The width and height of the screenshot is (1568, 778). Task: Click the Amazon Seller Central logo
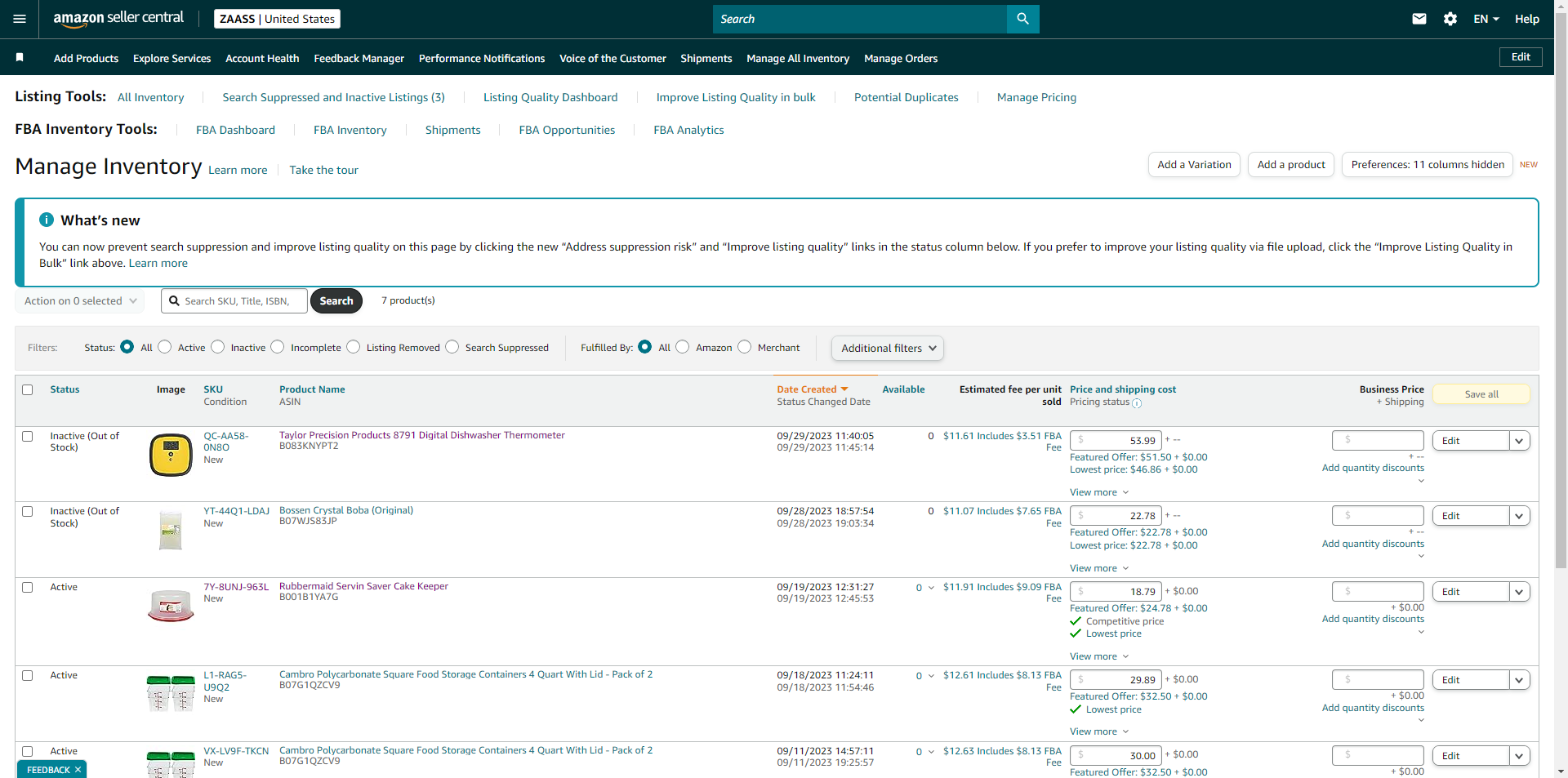(x=118, y=19)
